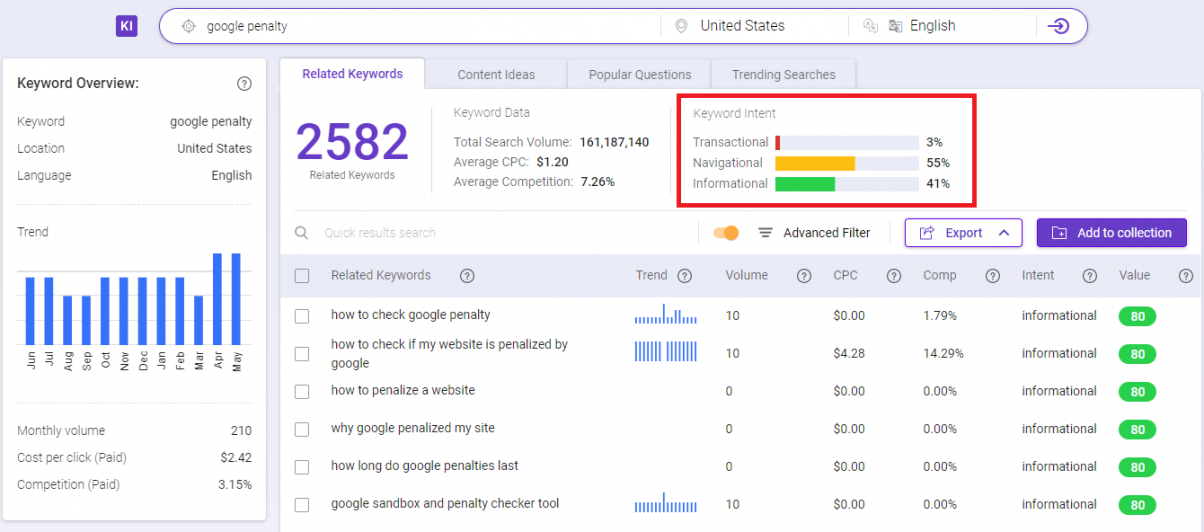Click the help icon next to Trend column

pyautogui.click(x=684, y=276)
